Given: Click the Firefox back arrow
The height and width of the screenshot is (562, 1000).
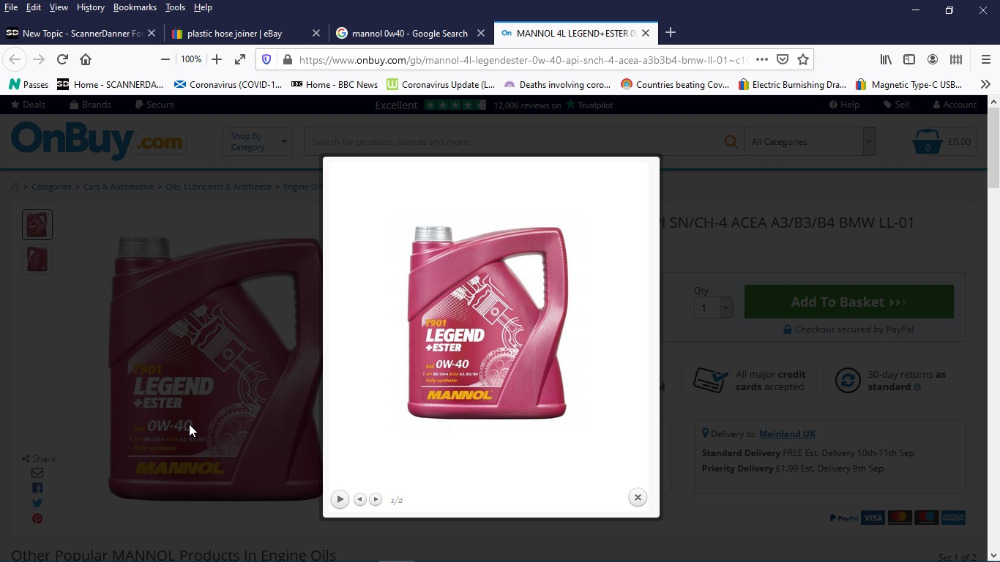Looking at the screenshot, I should tap(15, 59).
